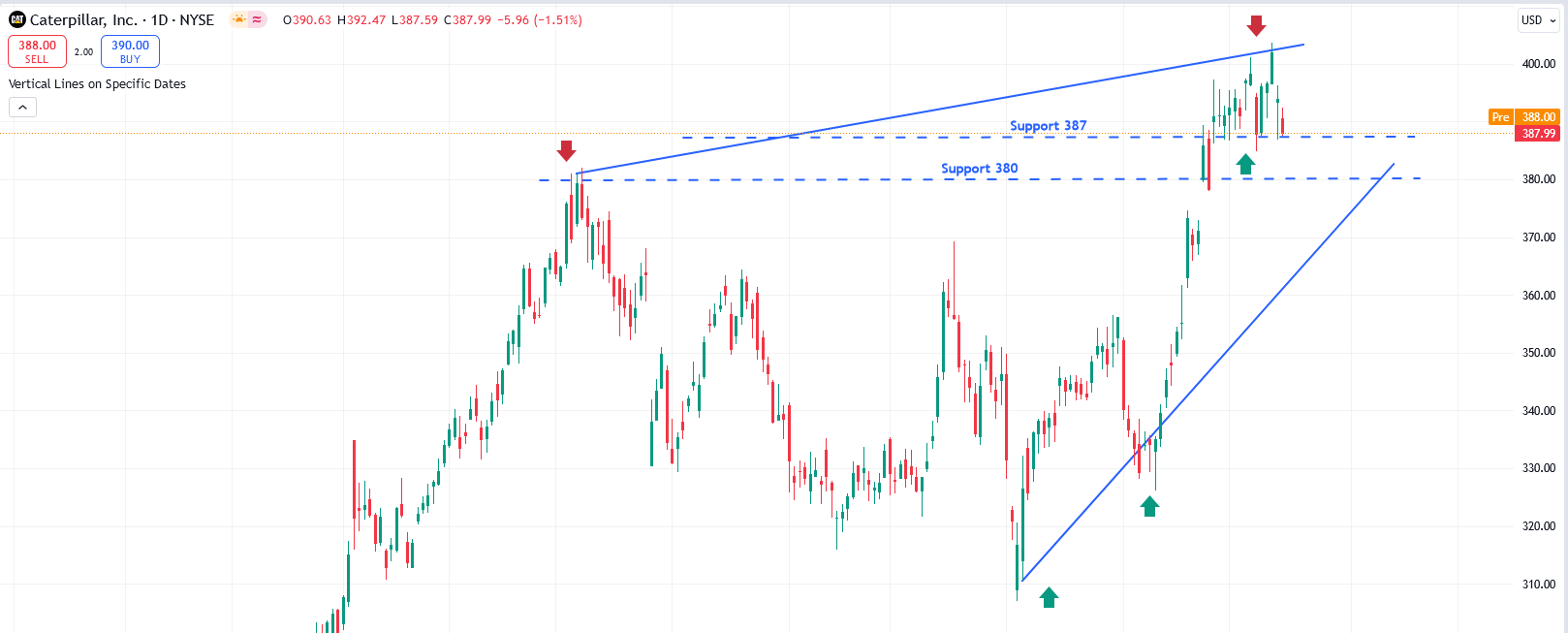Click the 370.00 price axis label
The width and height of the screenshot is (1568, 633).
[1539, 237]
